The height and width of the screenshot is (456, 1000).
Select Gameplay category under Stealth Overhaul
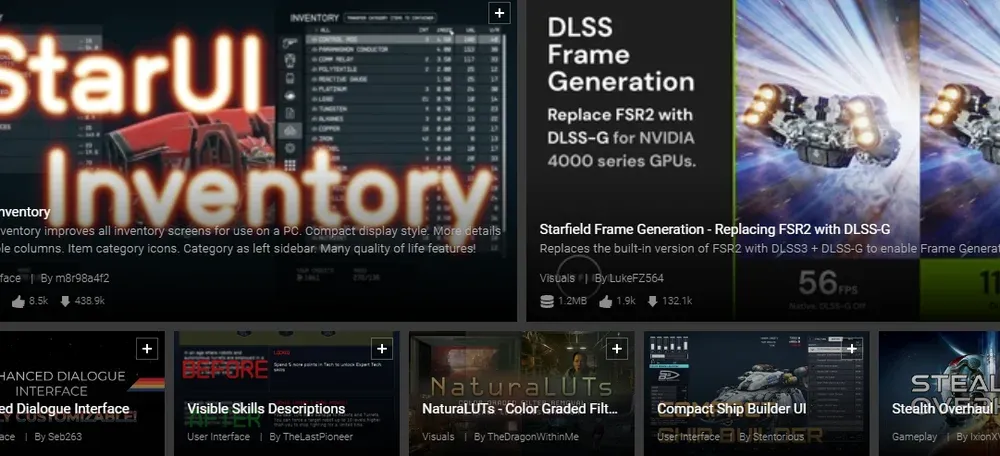click(915, 437)
